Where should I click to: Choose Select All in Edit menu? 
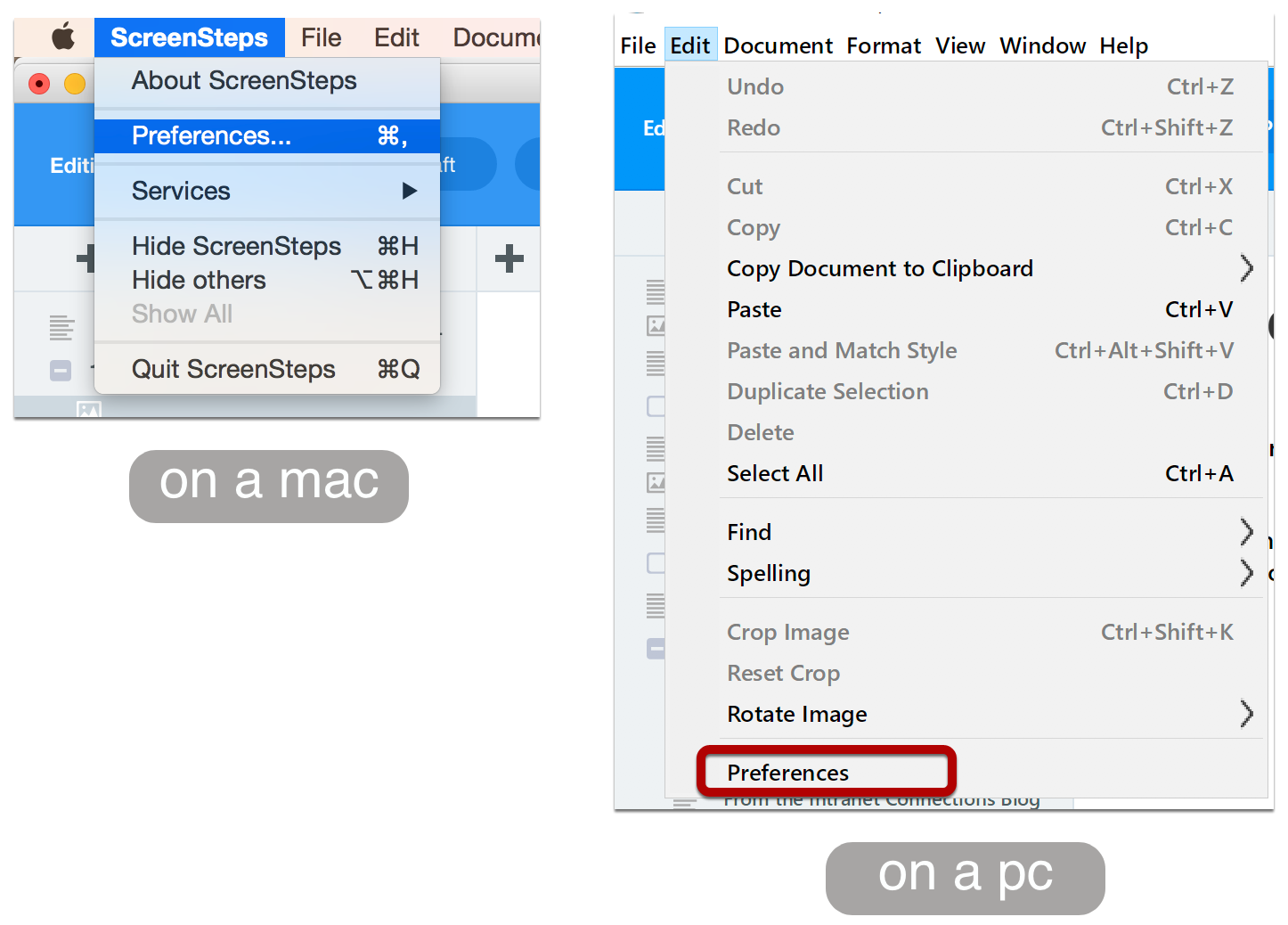click(x=966, y=473)
